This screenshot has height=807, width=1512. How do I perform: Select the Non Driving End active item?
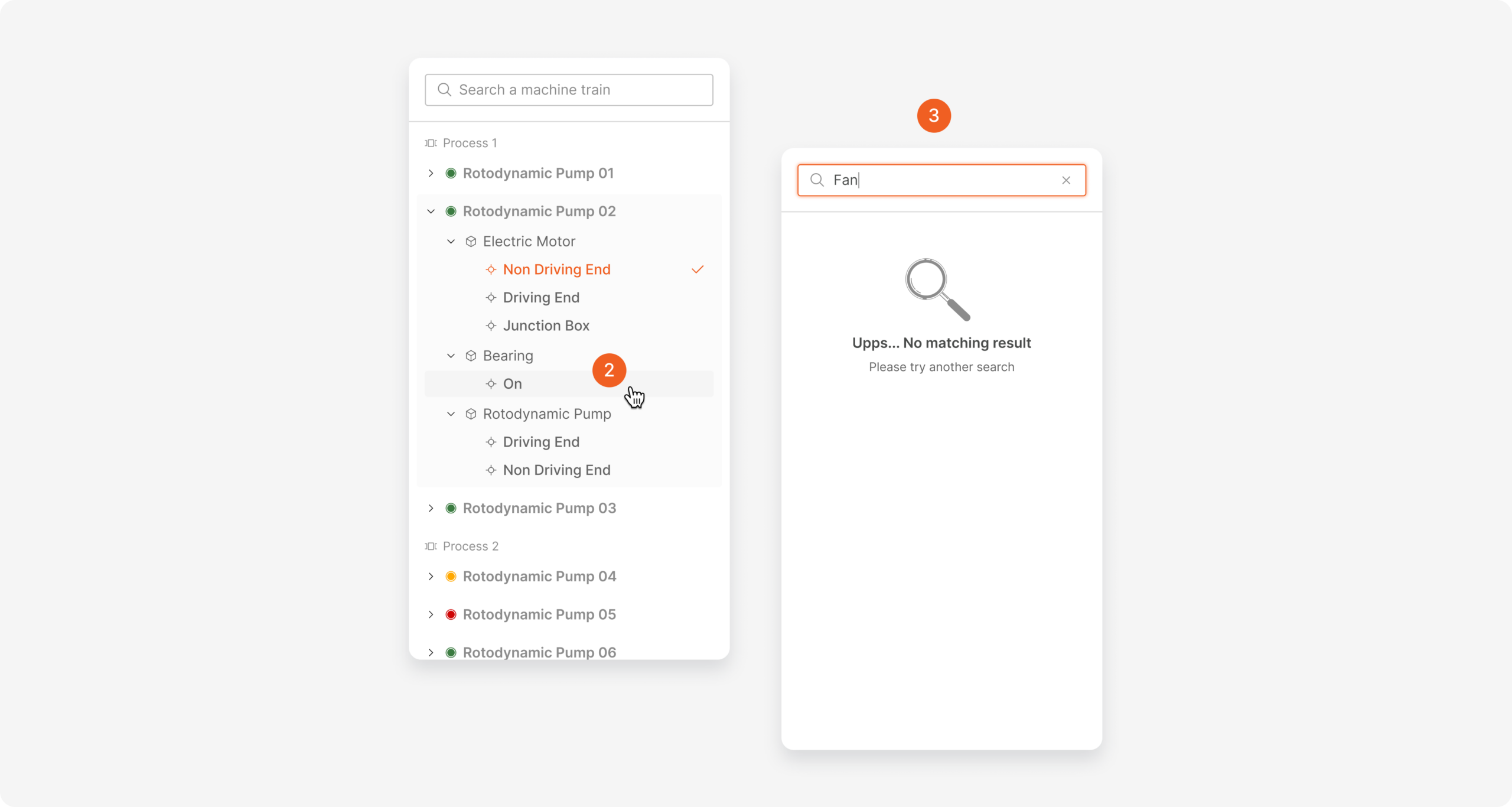(x=556, y=268)
